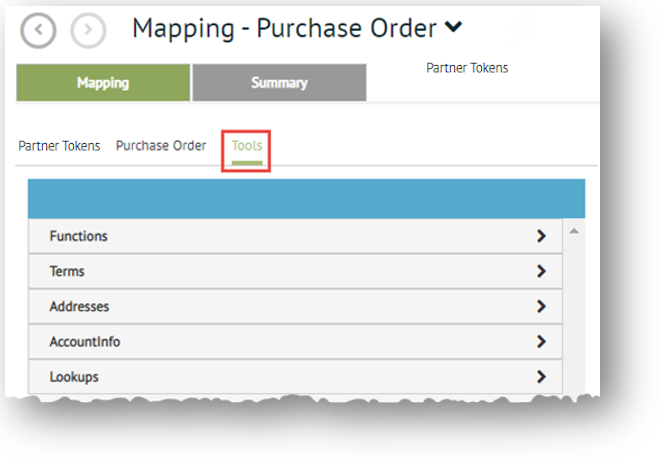Switch to the green Mapping tab

(x=103, y=83)
